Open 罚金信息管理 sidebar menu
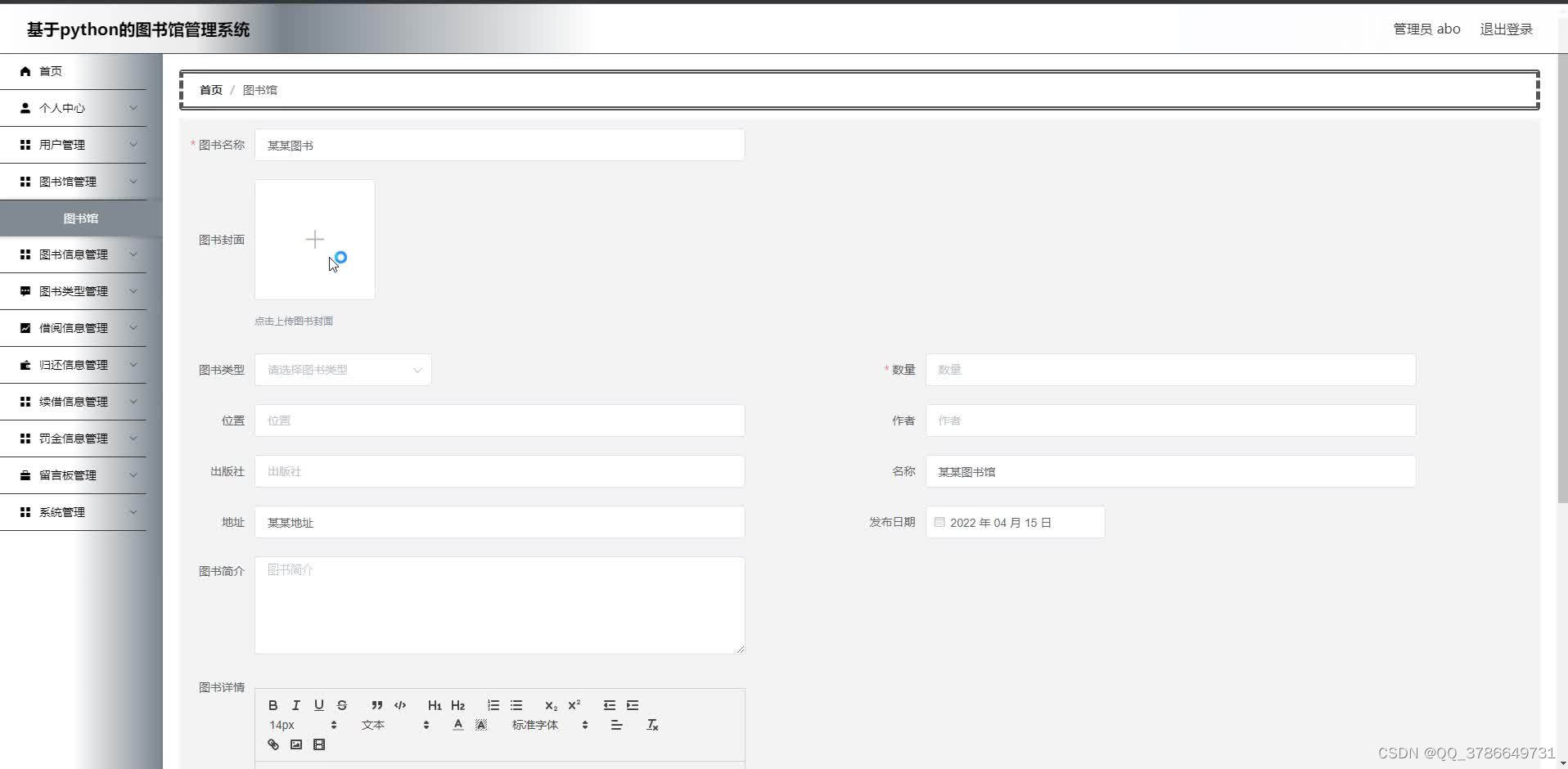 point(74,438)
